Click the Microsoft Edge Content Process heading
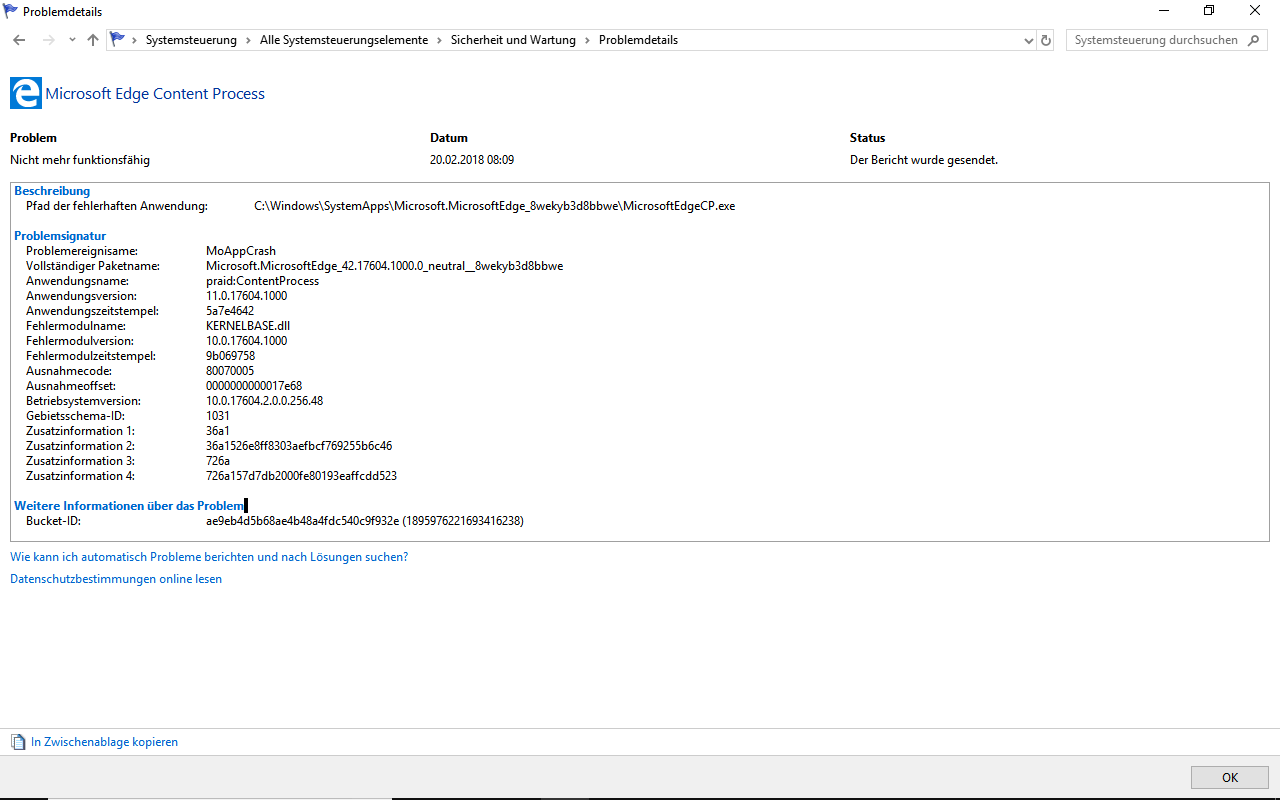 pos(155,94)
